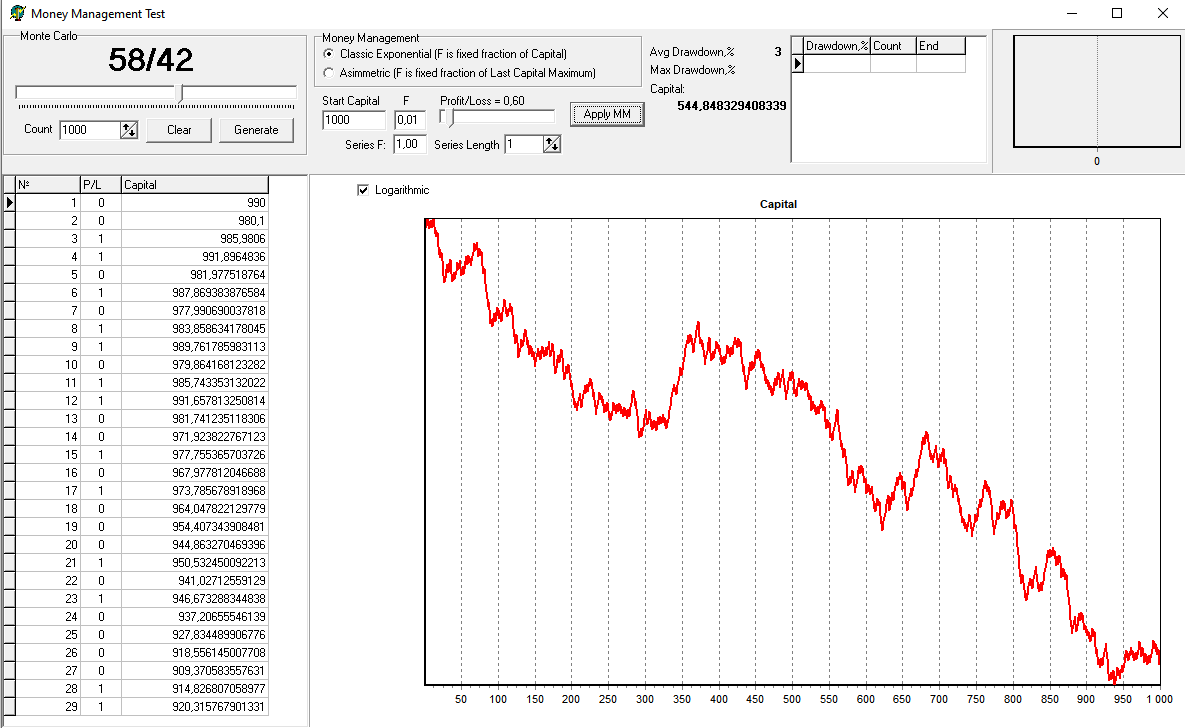Select capital cell 937,20655546139
Viewport: 1186px width, 728px height.
194,617
